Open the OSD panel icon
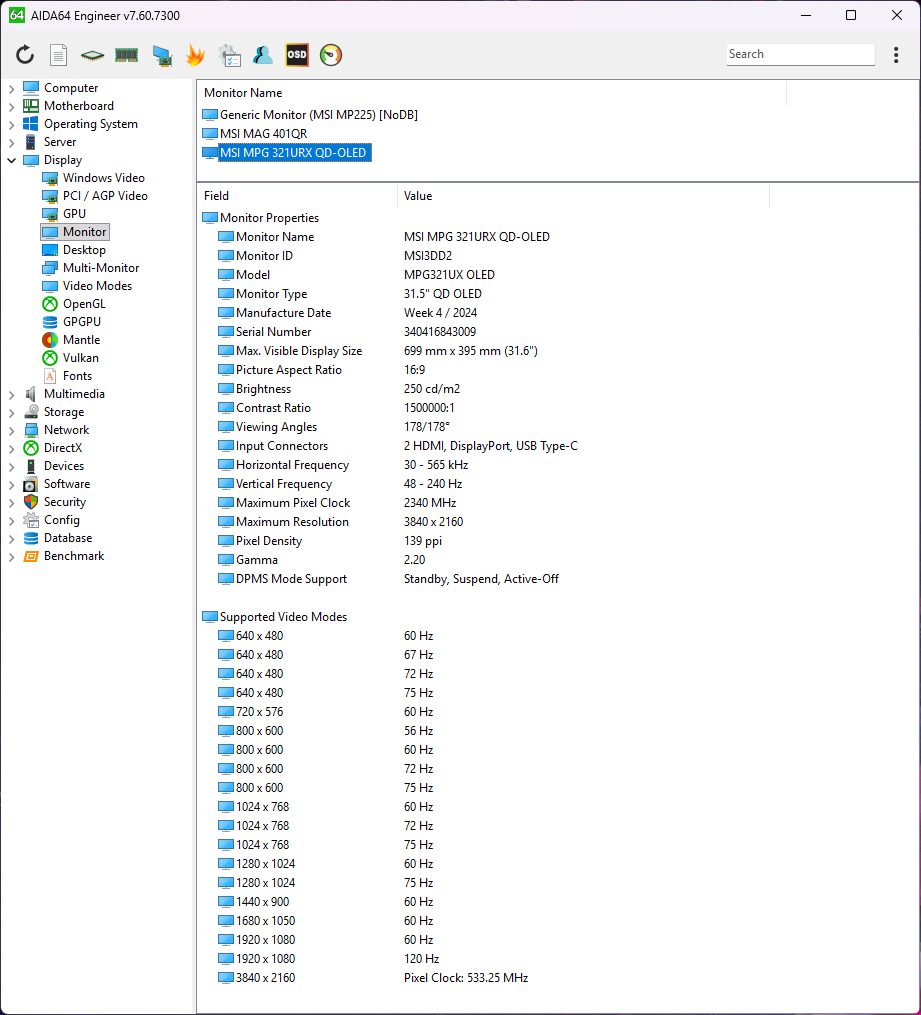The width and height of the screenshot is (921, 1015). [x=297, y=55]
